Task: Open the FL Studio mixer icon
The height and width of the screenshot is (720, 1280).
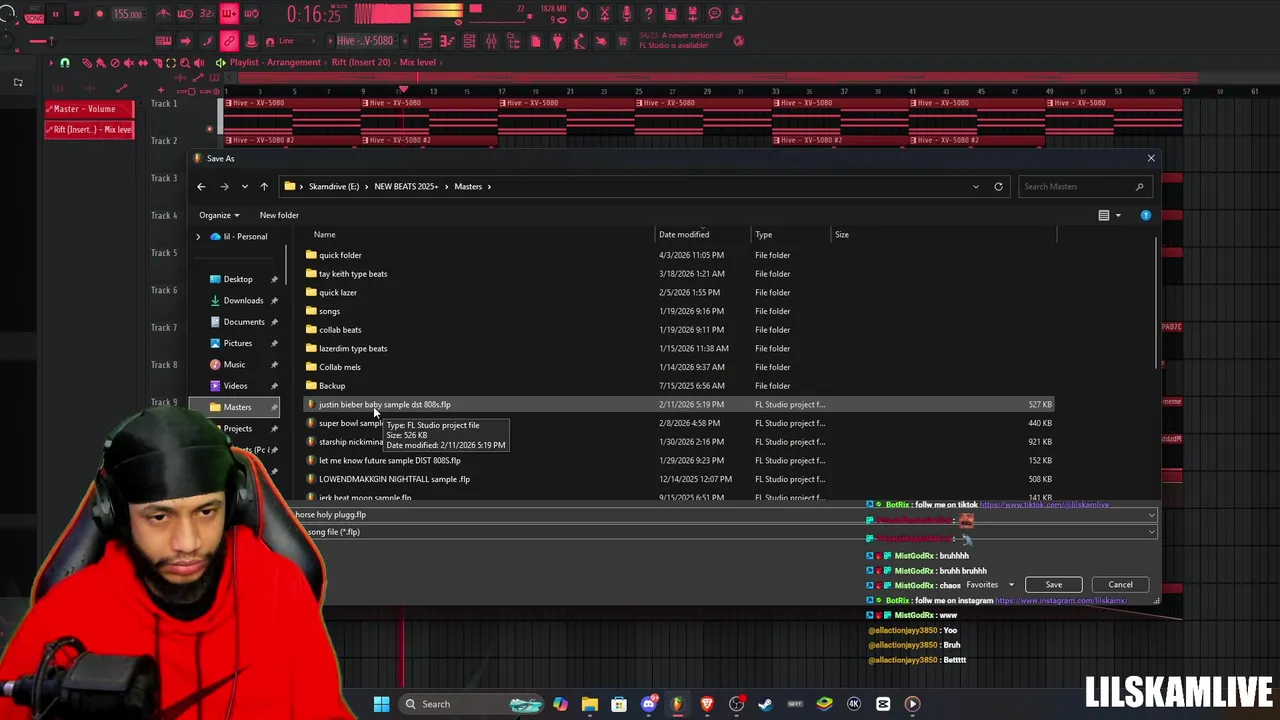Action: pos(491,41)
